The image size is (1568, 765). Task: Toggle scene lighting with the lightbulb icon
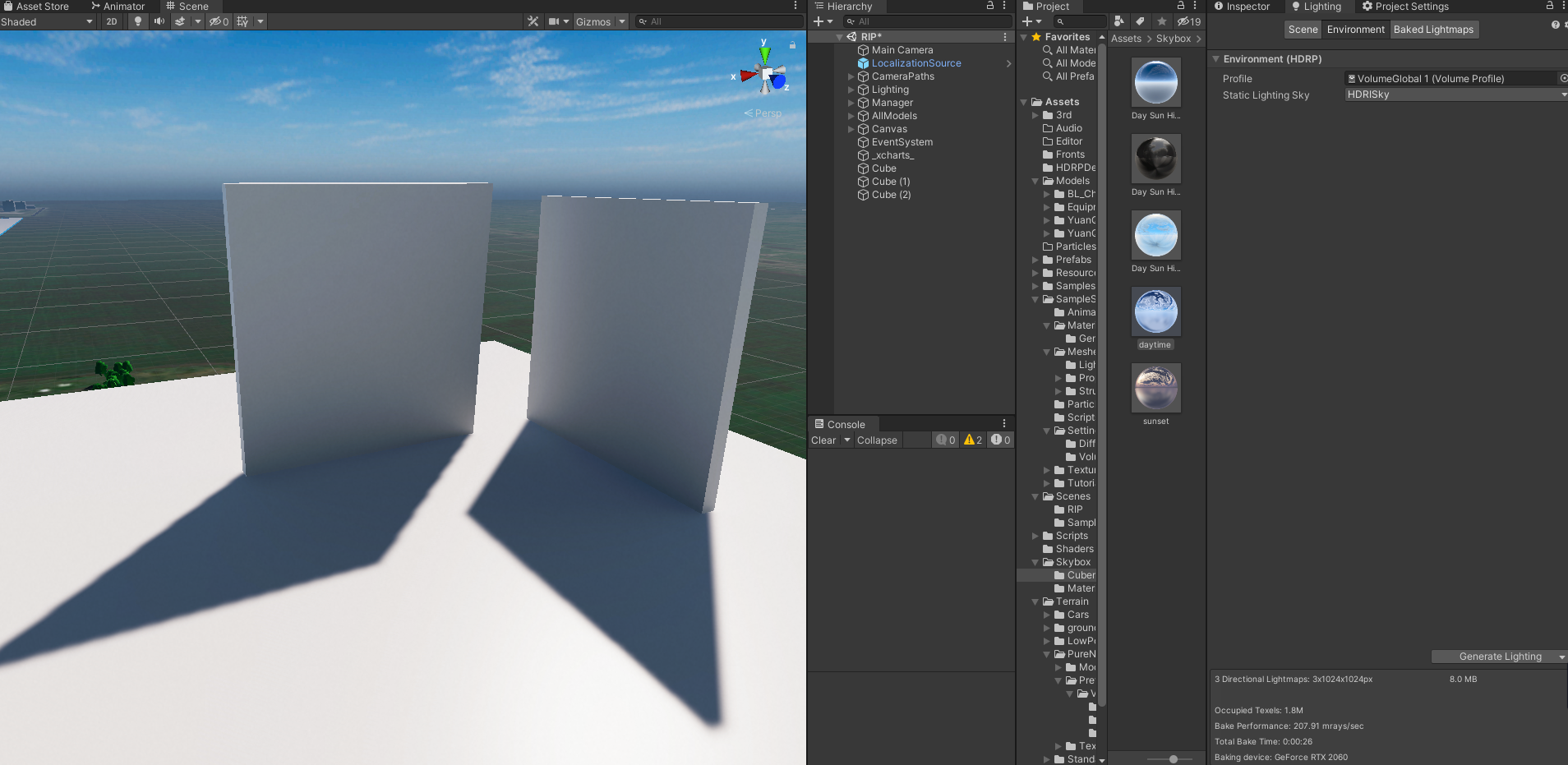pos(136,21)
